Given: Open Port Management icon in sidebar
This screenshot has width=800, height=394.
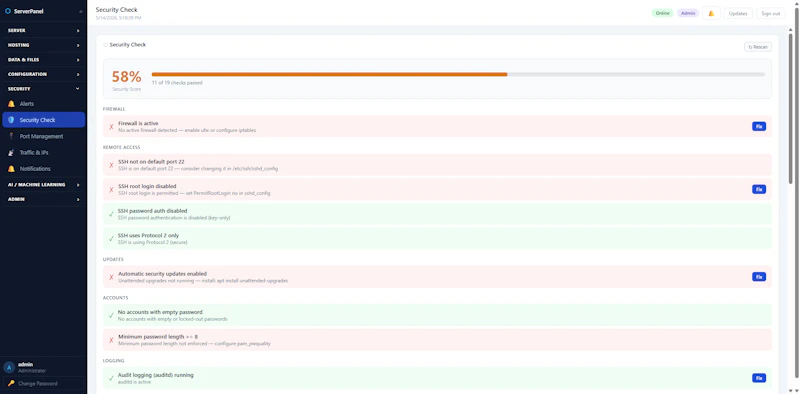Looking at the screenshot, I should coord(11,136).
